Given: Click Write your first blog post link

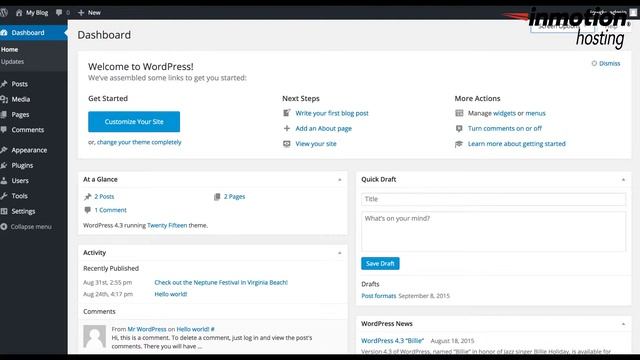Looking at the screenshot, I should [x=332, y=113].
